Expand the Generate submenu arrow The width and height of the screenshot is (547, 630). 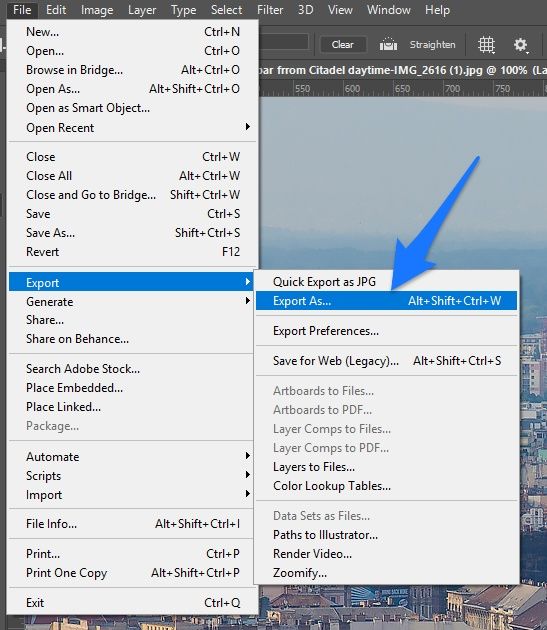[x=248, y=301]
